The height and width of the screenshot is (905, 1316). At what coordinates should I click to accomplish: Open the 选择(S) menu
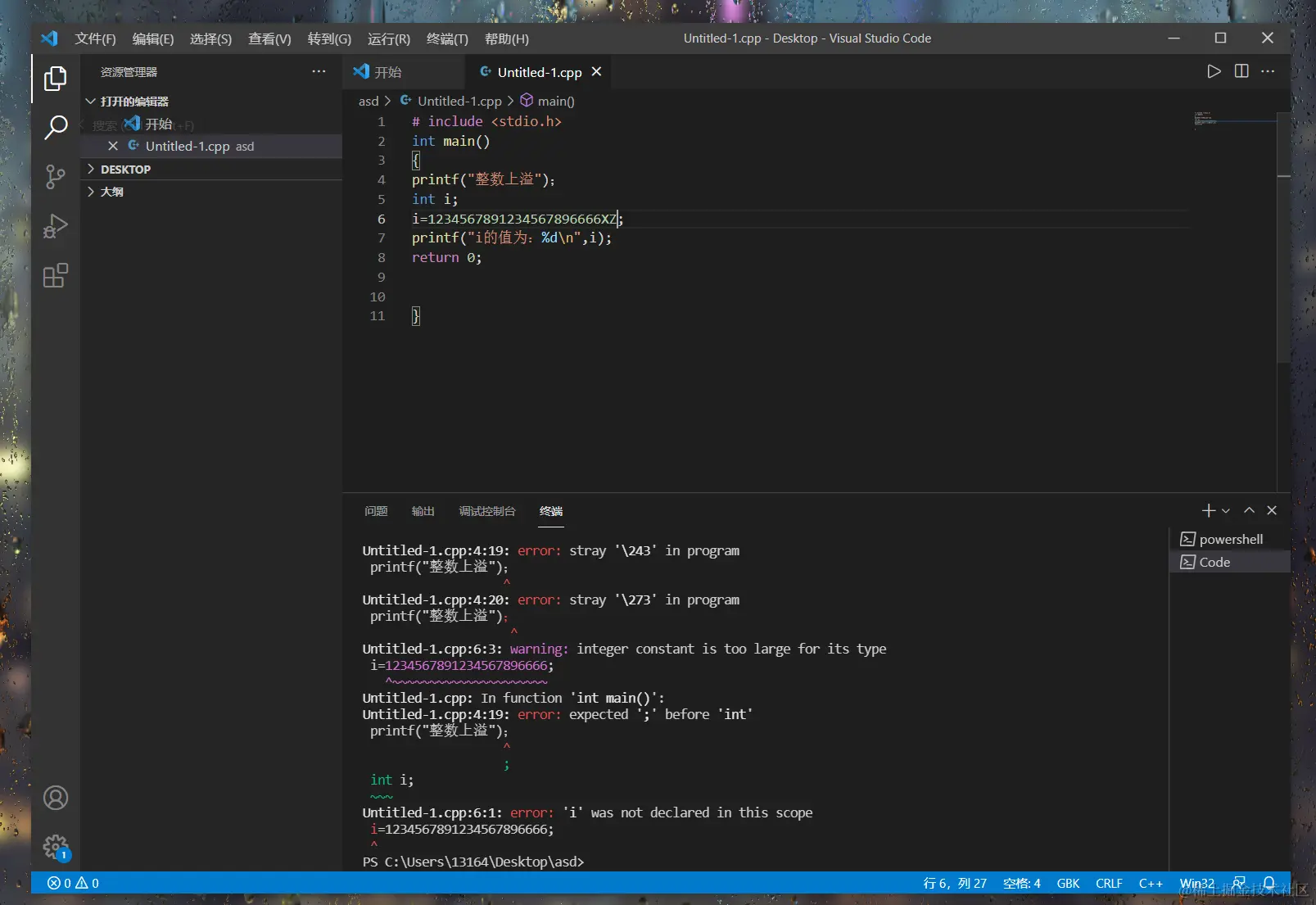point(210,38)
